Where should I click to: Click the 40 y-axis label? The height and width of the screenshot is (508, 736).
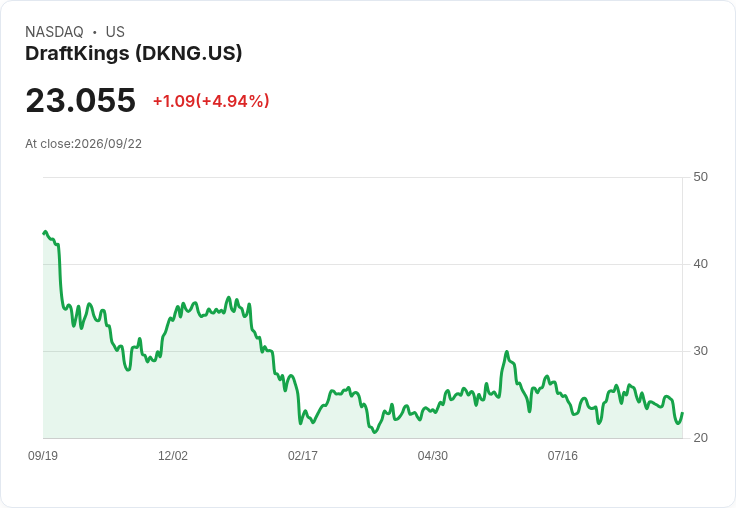700,264
